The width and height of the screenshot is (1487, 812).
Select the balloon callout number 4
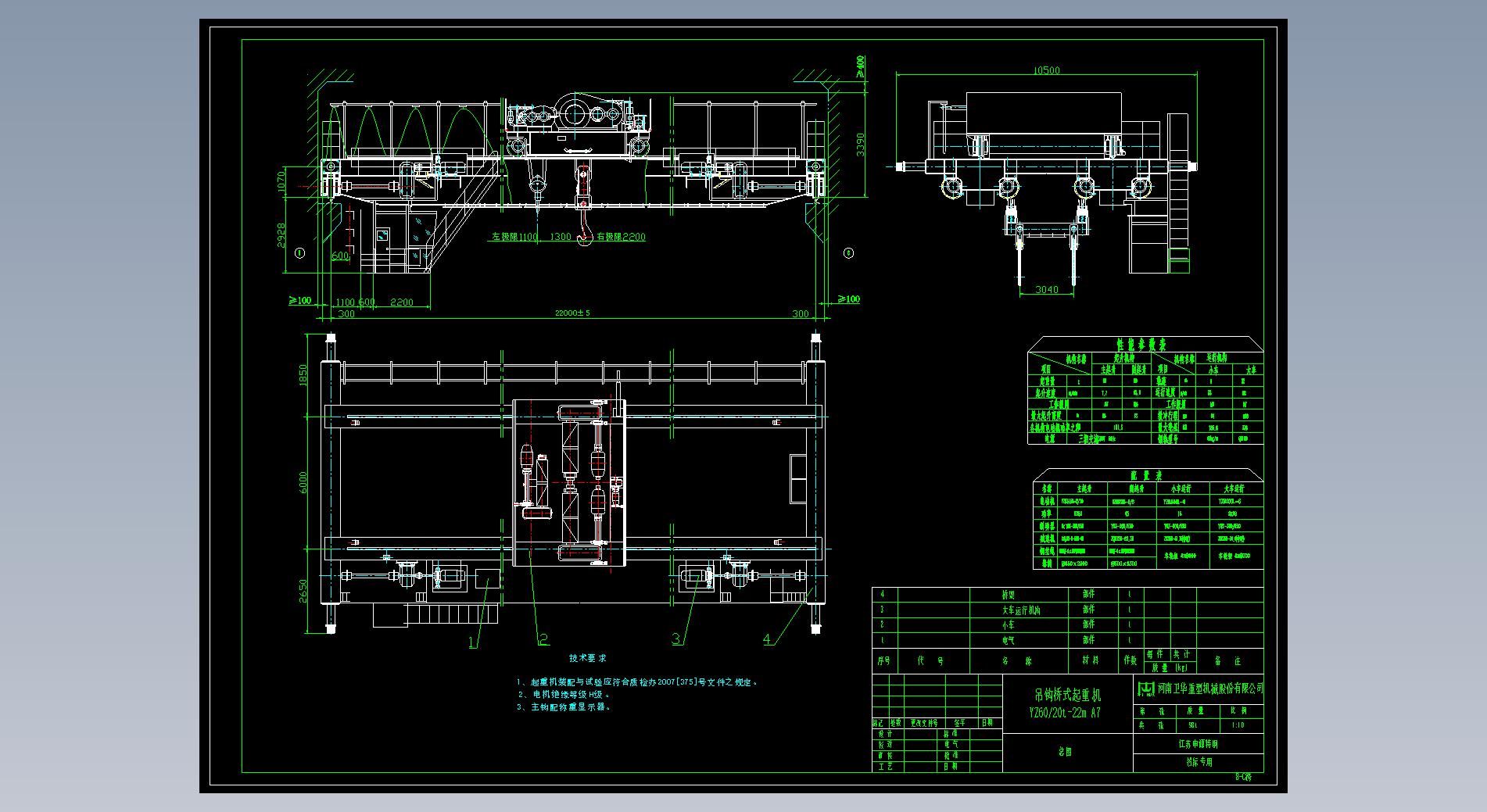(767, 639)
